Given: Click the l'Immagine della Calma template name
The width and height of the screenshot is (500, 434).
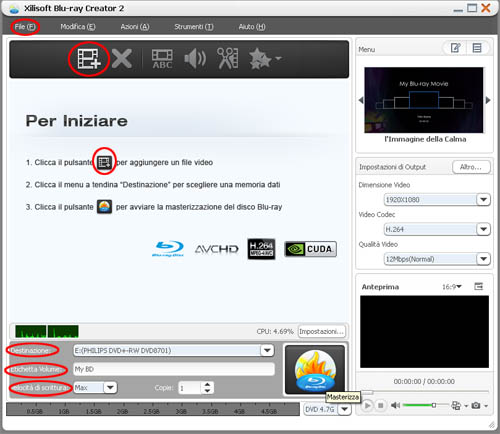Looking at the screenshot, I should point(425,139).
